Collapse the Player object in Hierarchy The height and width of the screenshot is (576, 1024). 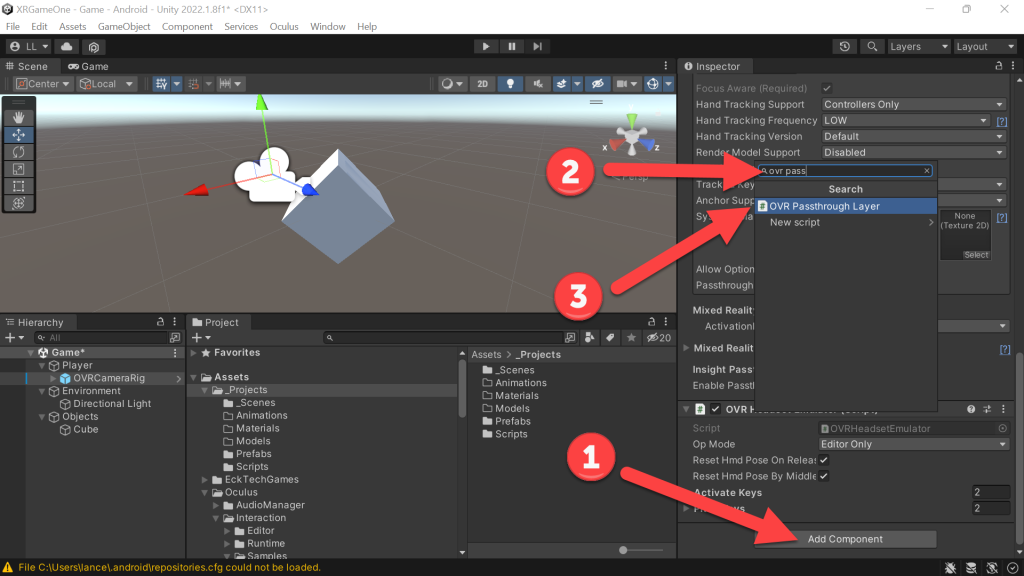click(x=42, y=366)
